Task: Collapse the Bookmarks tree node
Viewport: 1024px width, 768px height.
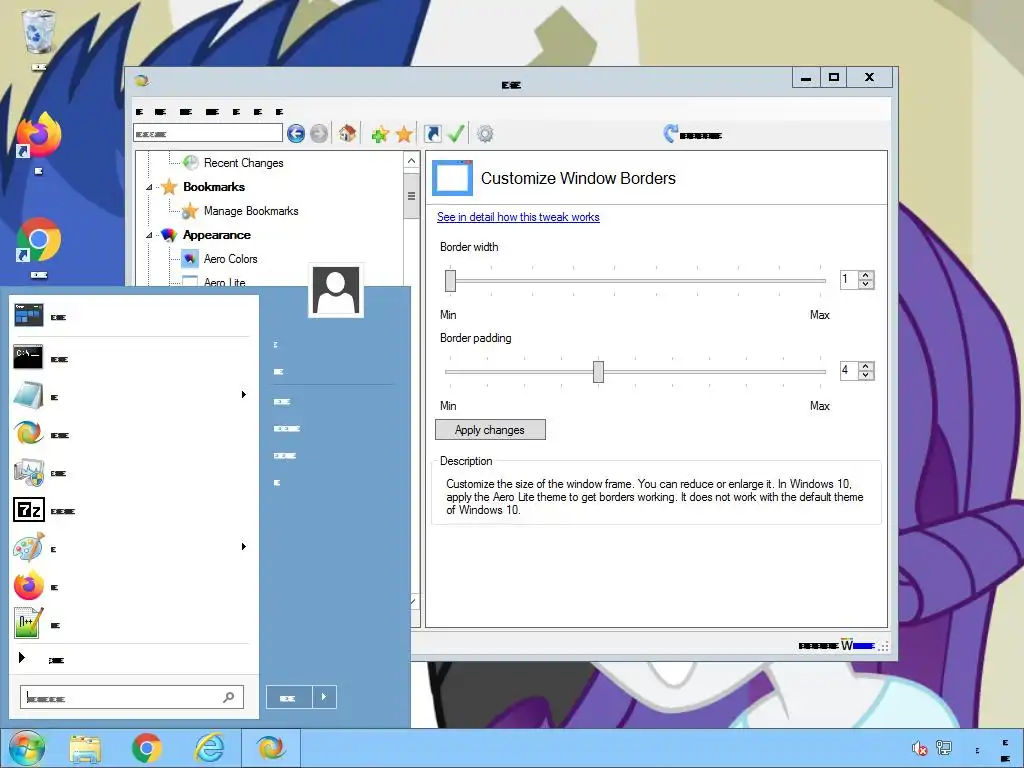Action: (150, 187)
